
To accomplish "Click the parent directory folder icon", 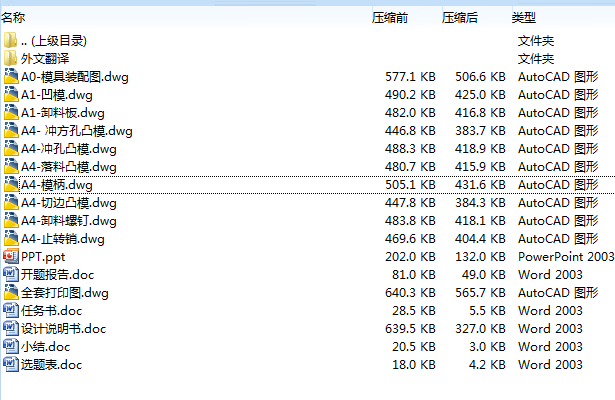I will pyautogui.click(x=11, y=40).
